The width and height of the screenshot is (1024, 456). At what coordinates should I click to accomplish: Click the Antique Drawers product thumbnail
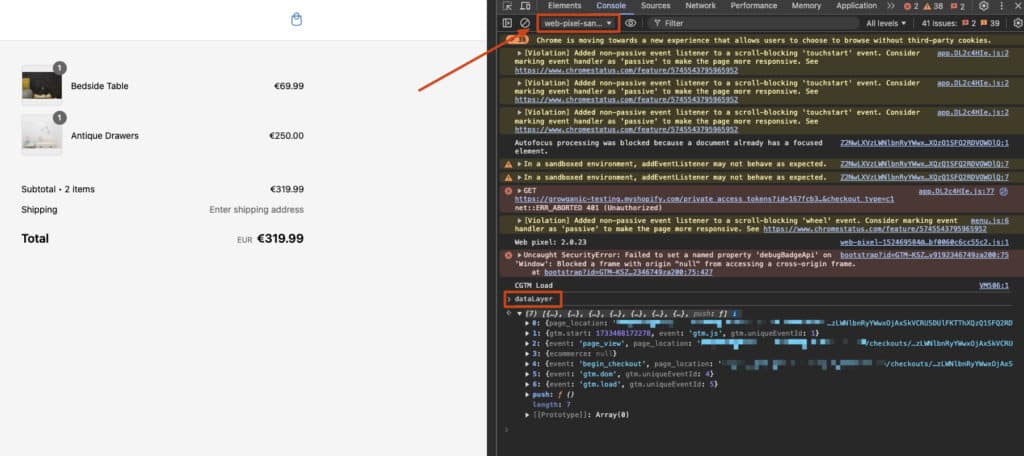[x=42, y=135]
